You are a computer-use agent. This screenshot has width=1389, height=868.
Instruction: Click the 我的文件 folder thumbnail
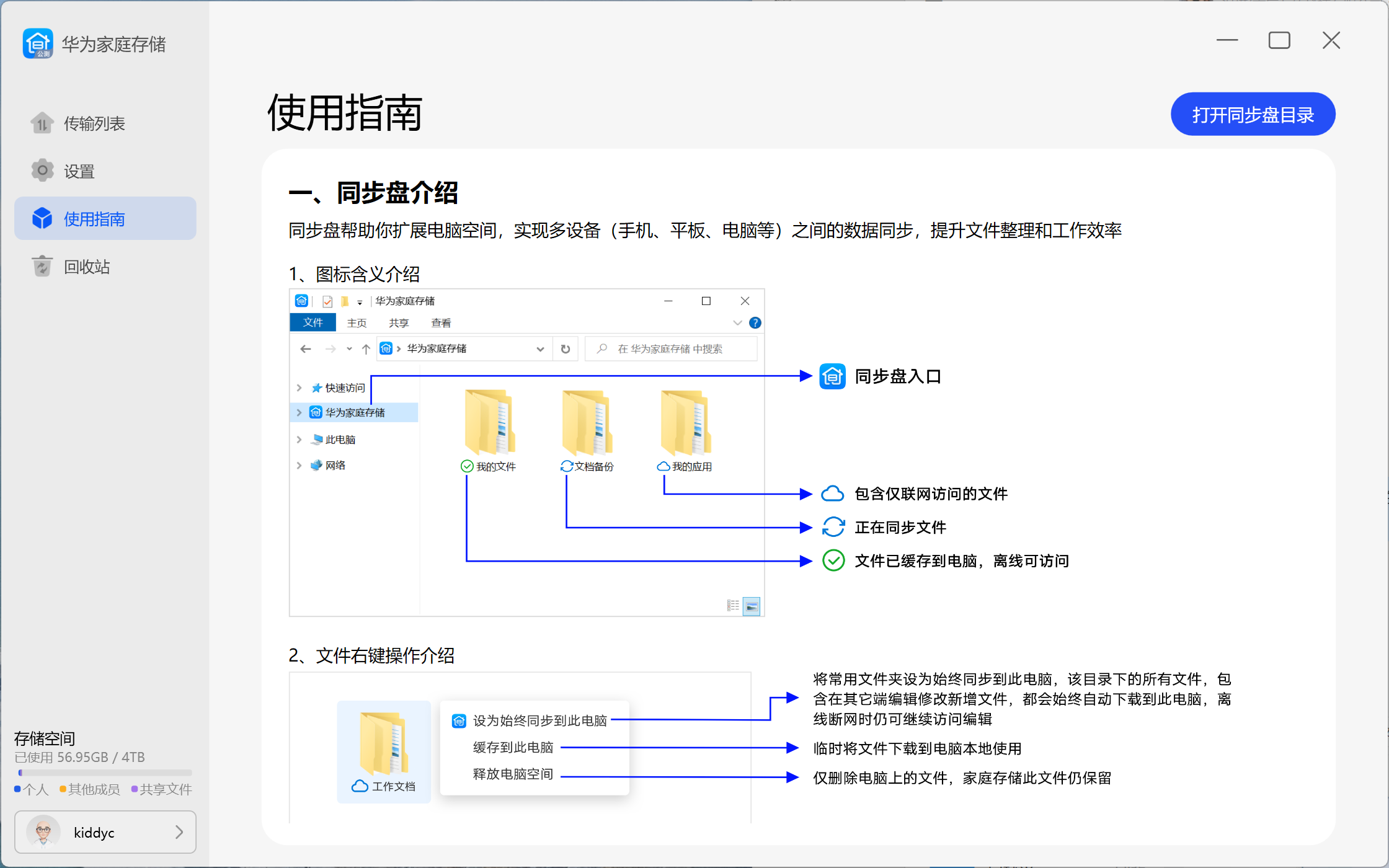pos(489,422)
